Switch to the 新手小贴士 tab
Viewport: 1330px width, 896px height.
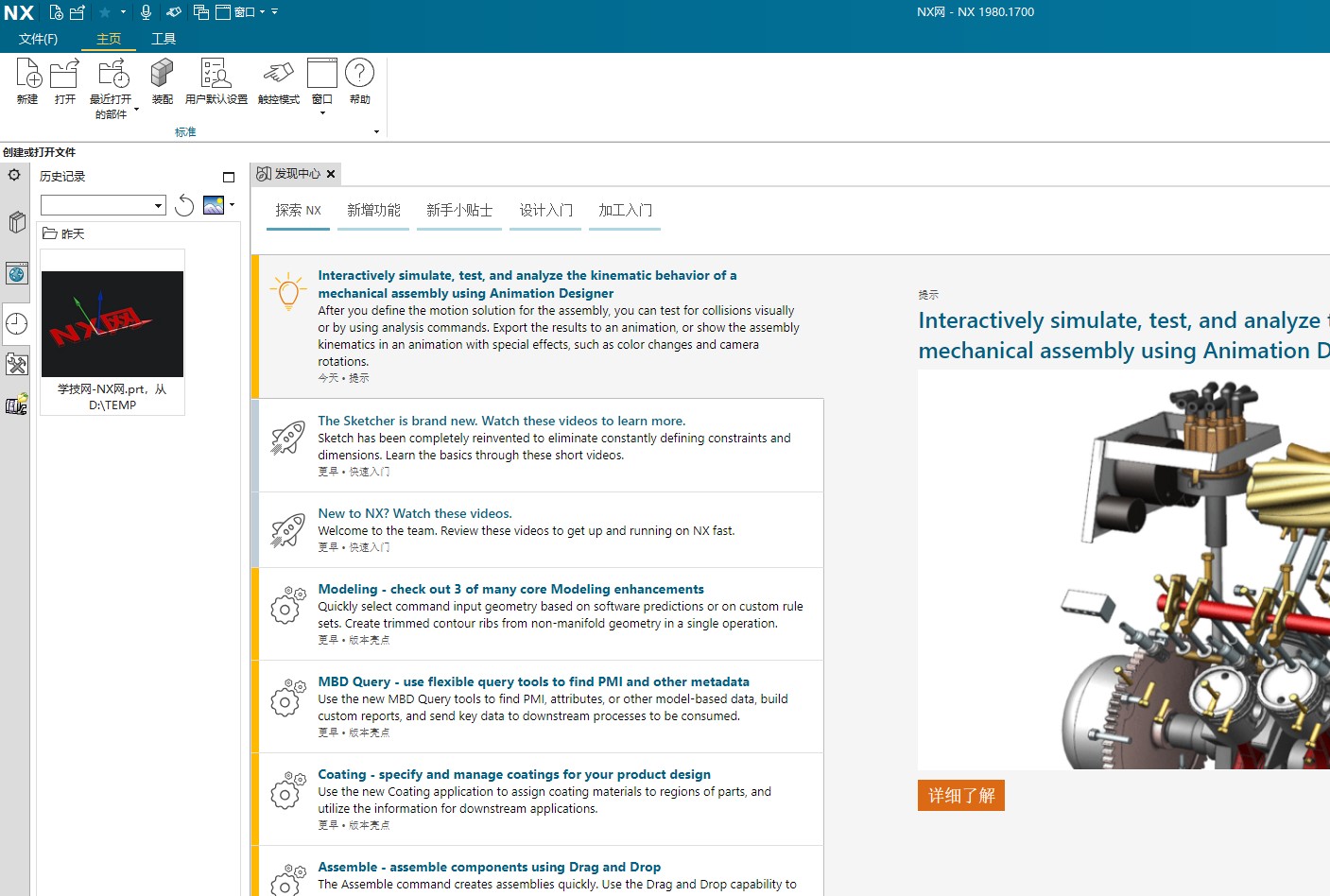(x=459, y=210)
